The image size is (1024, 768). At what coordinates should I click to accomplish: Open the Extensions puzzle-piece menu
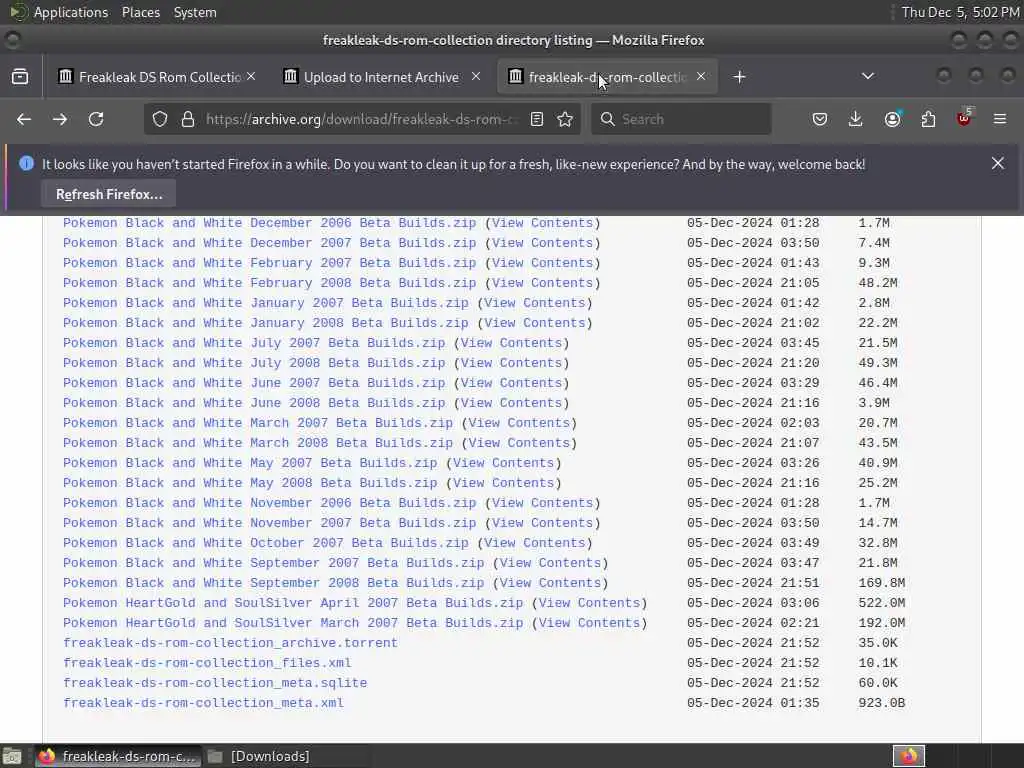pos(928,120)
